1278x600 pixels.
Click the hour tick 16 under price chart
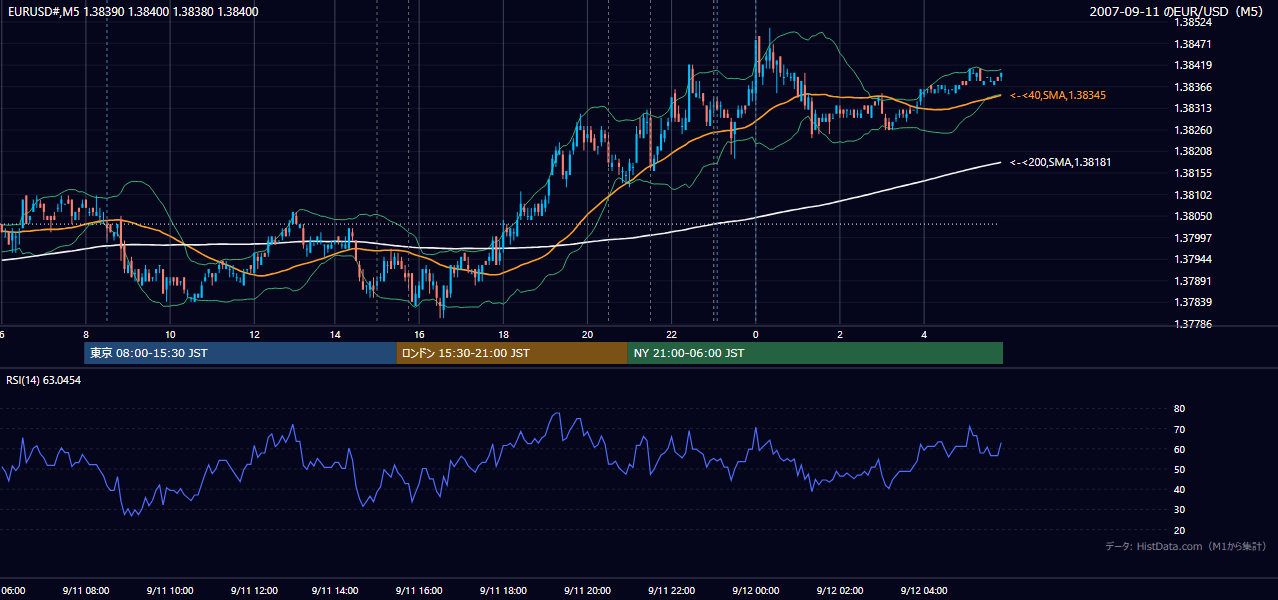click(420, 334)
